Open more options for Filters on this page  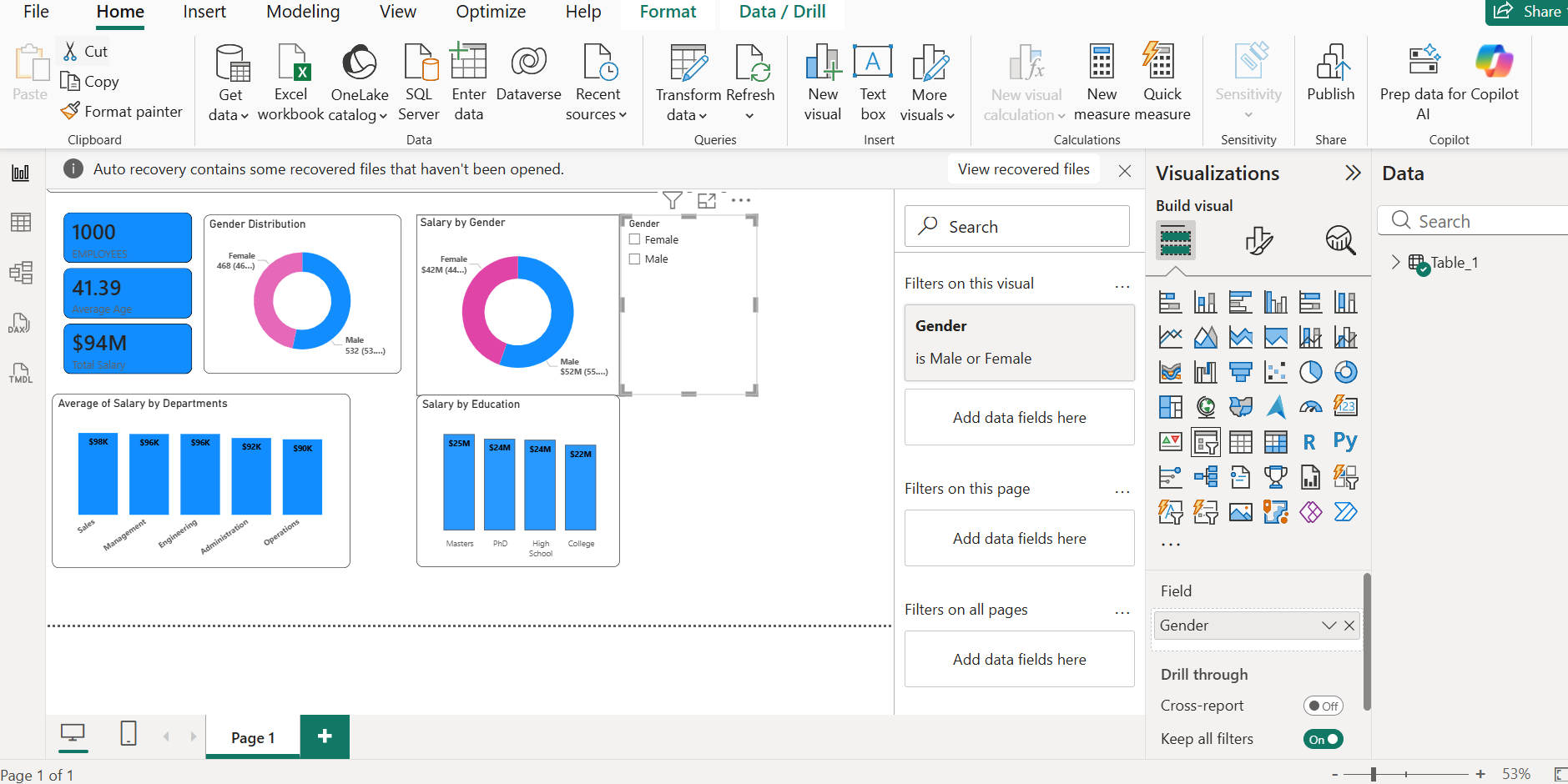(1122, 491)
